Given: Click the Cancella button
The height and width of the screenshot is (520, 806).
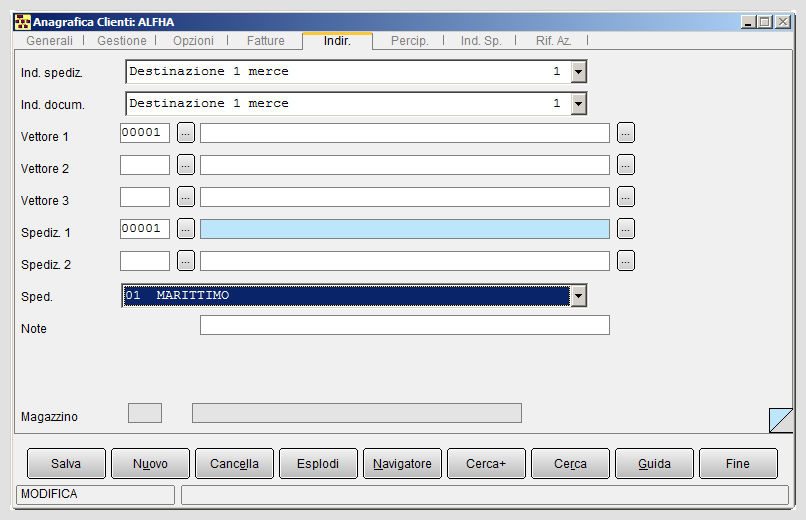Looking at the screenshot, I should [234, 463].
